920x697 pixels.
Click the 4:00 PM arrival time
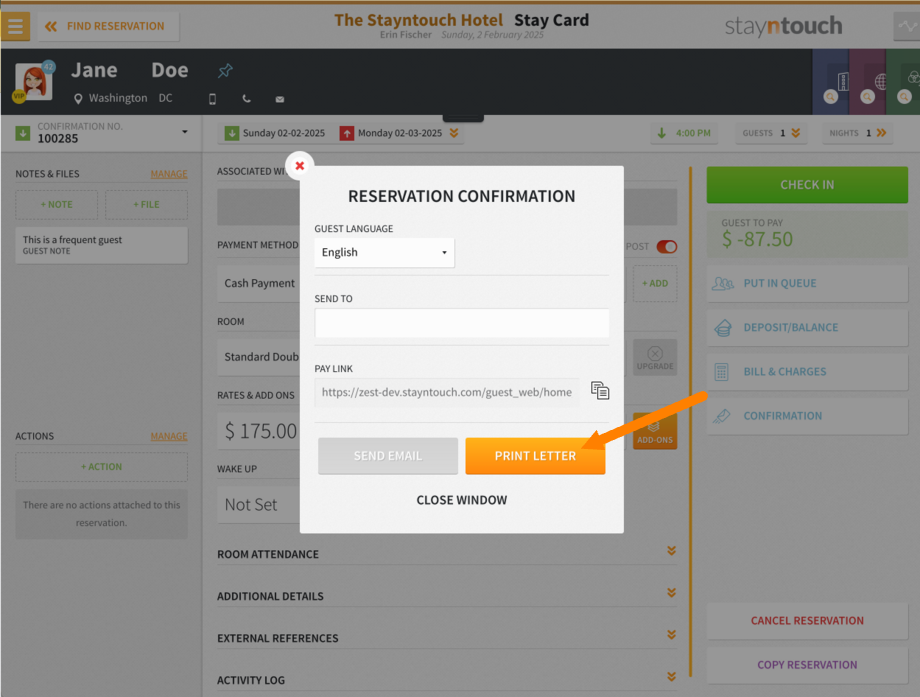684,133
